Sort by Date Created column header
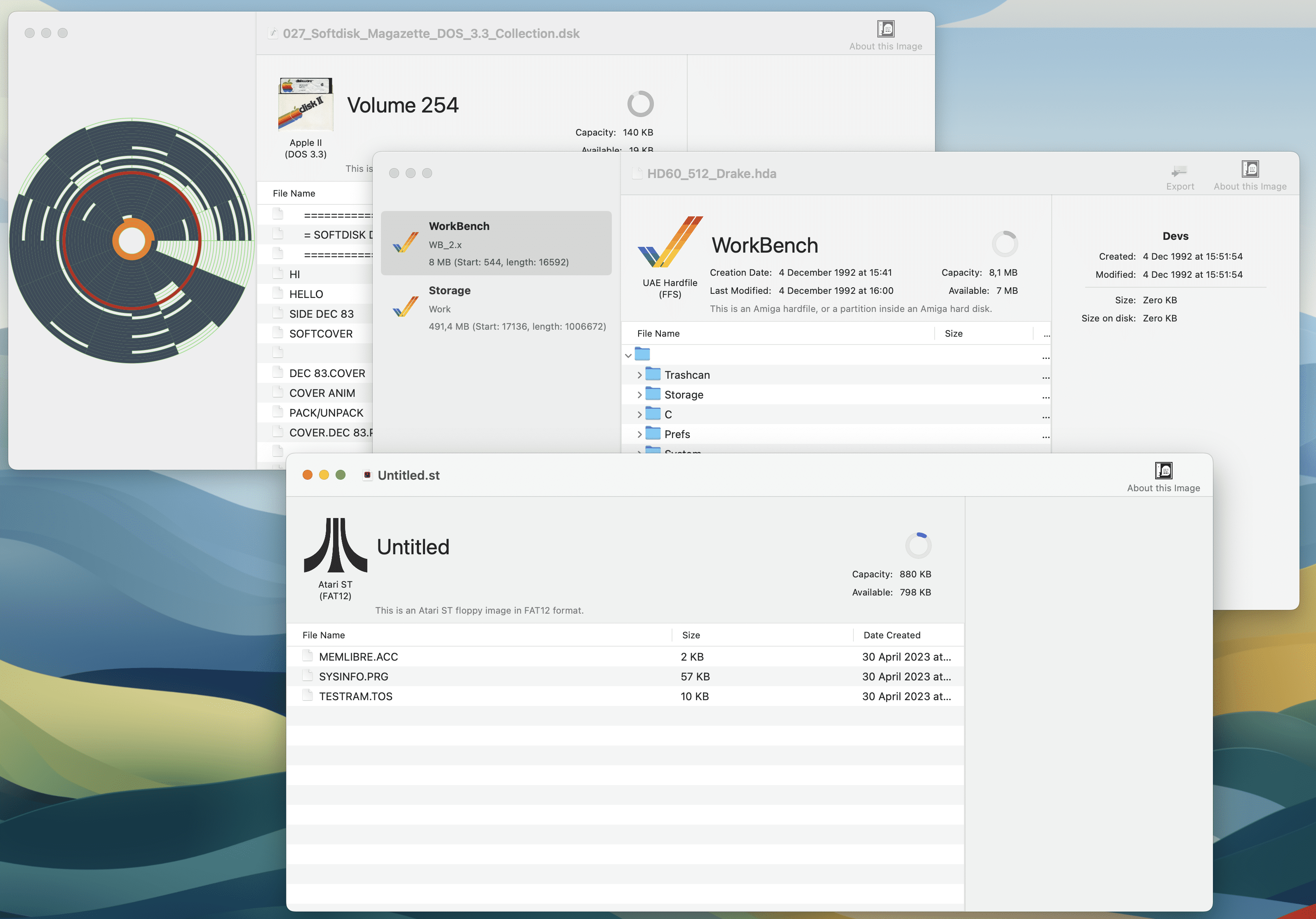 click(892, 635)
